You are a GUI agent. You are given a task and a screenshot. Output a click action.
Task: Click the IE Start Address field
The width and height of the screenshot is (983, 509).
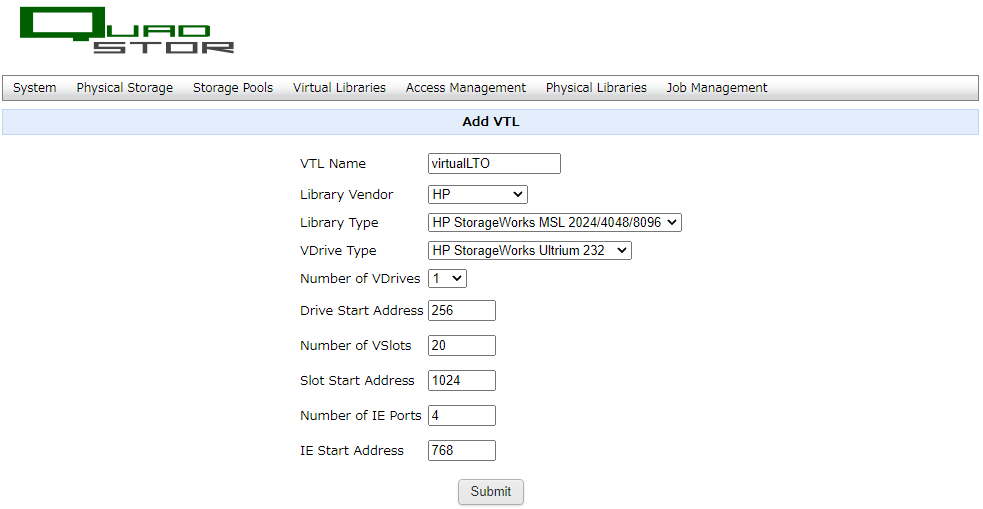[x=462, y=451]
